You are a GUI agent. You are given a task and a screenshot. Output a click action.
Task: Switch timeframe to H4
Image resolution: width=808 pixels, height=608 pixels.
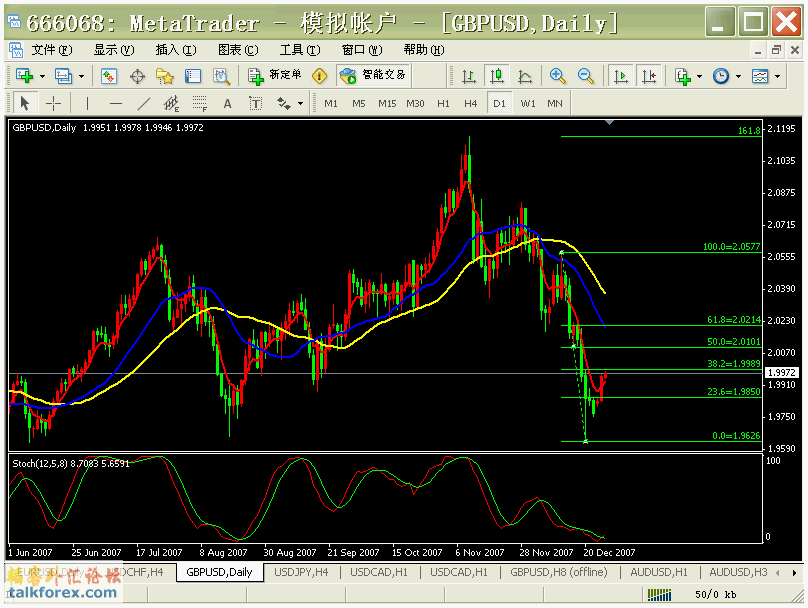(x=471, y=103)
